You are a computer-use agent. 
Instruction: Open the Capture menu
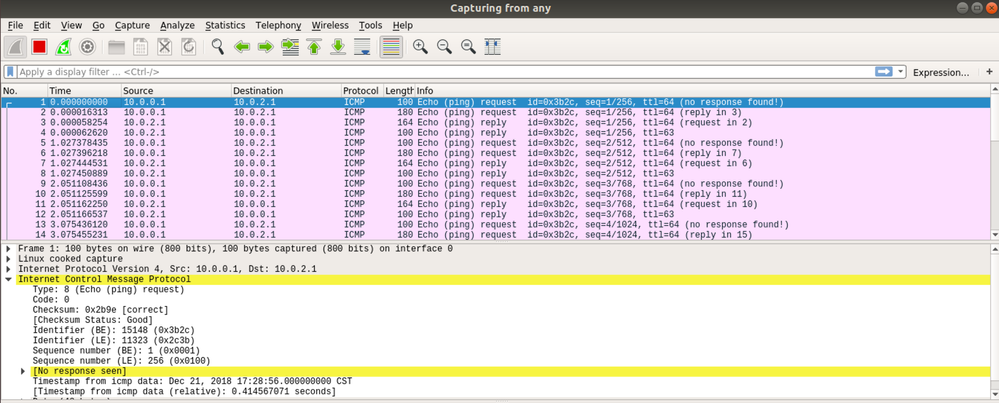(x=132, y=25)
